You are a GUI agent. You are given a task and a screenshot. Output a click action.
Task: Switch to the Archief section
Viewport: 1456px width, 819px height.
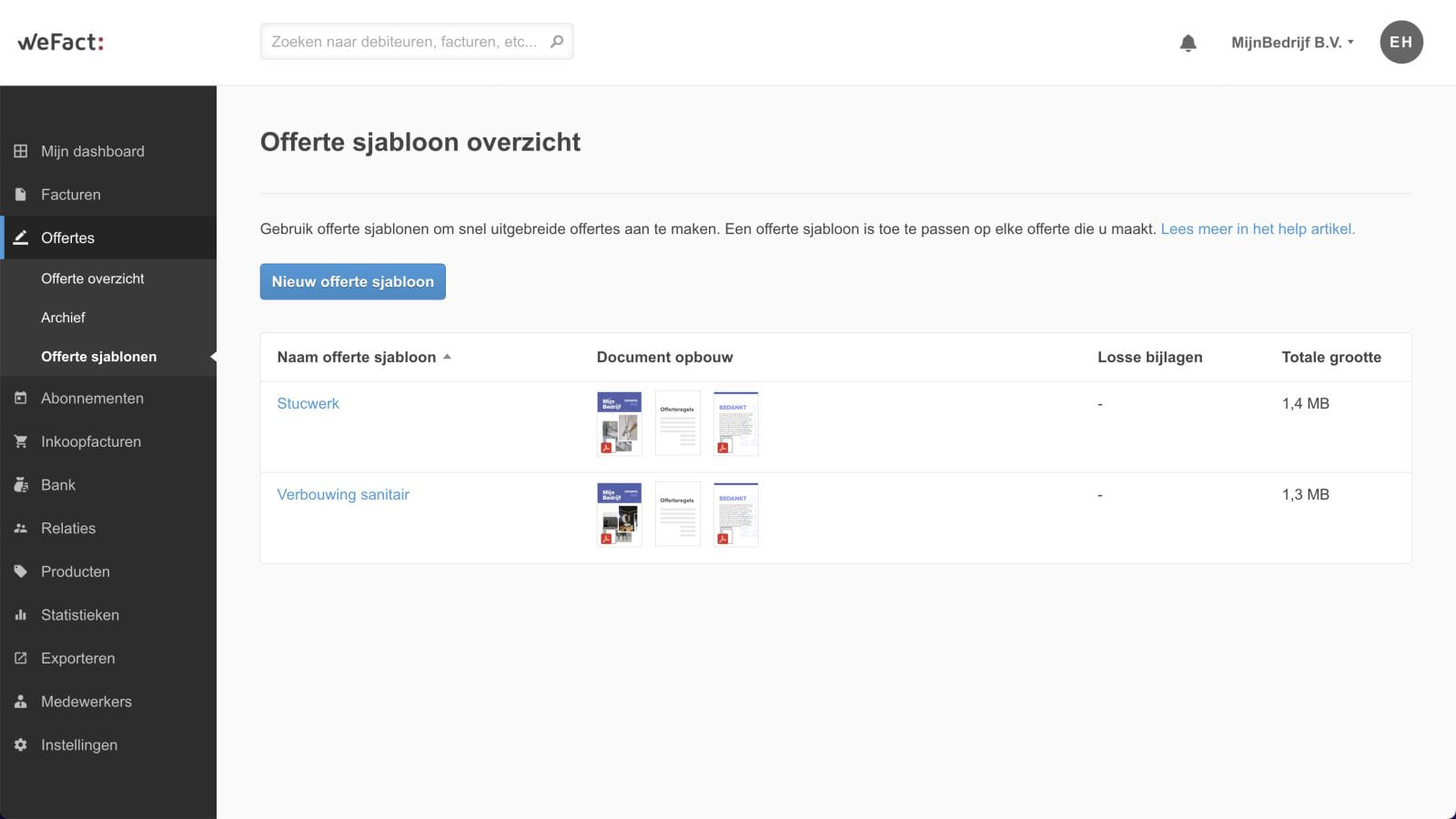pos(63,317)
